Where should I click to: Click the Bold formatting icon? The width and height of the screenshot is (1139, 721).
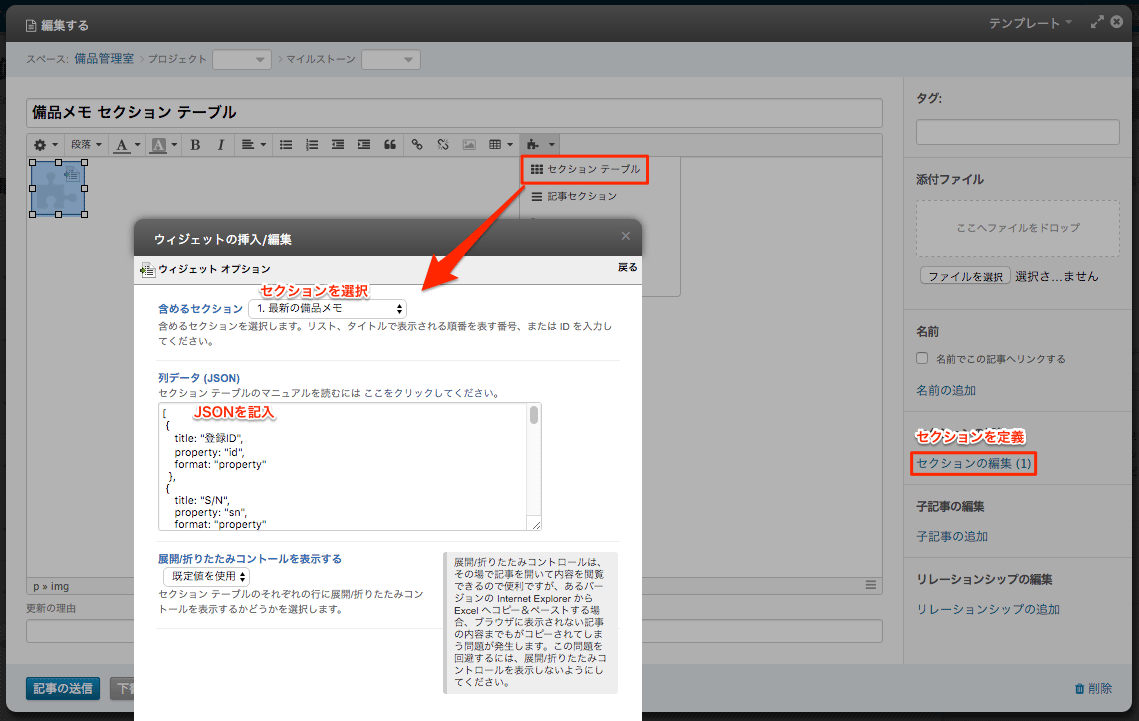tap(195, 145)
